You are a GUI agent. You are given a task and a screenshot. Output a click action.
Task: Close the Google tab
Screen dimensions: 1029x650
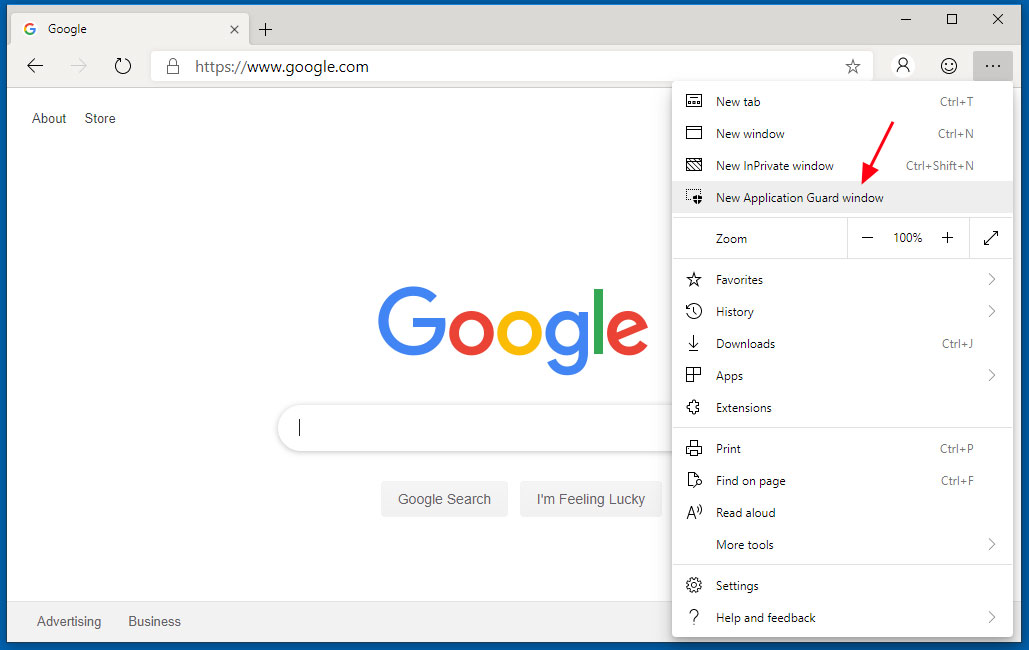(234, 30)
